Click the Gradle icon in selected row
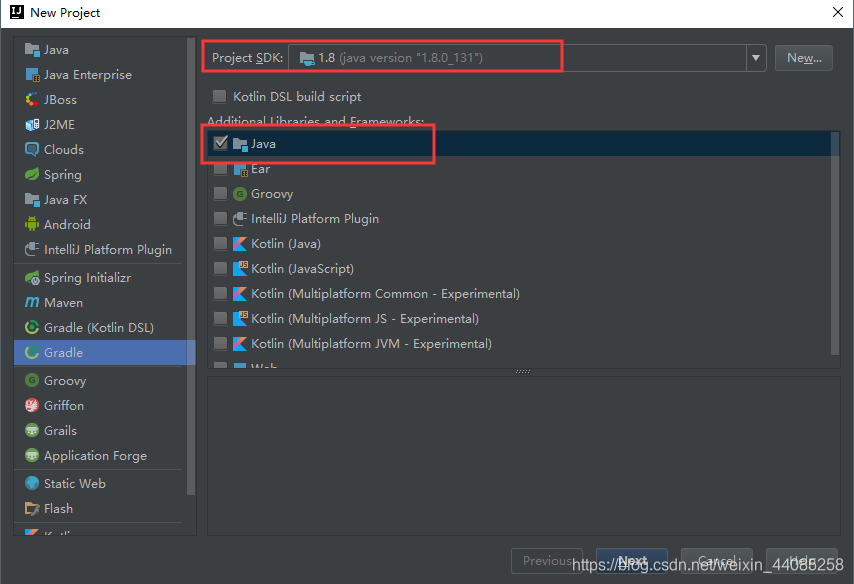The height and width of the screenshot is (584, 854). [x=32, y=352]
